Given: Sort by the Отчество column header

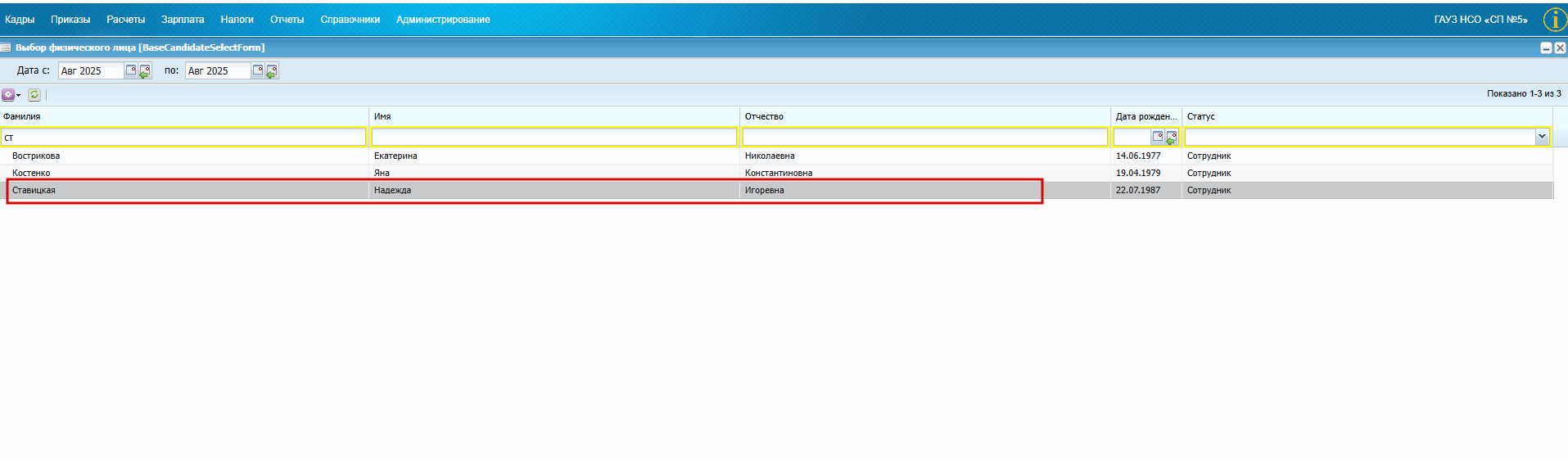Looking at the screenshot, I should (925, 116).
